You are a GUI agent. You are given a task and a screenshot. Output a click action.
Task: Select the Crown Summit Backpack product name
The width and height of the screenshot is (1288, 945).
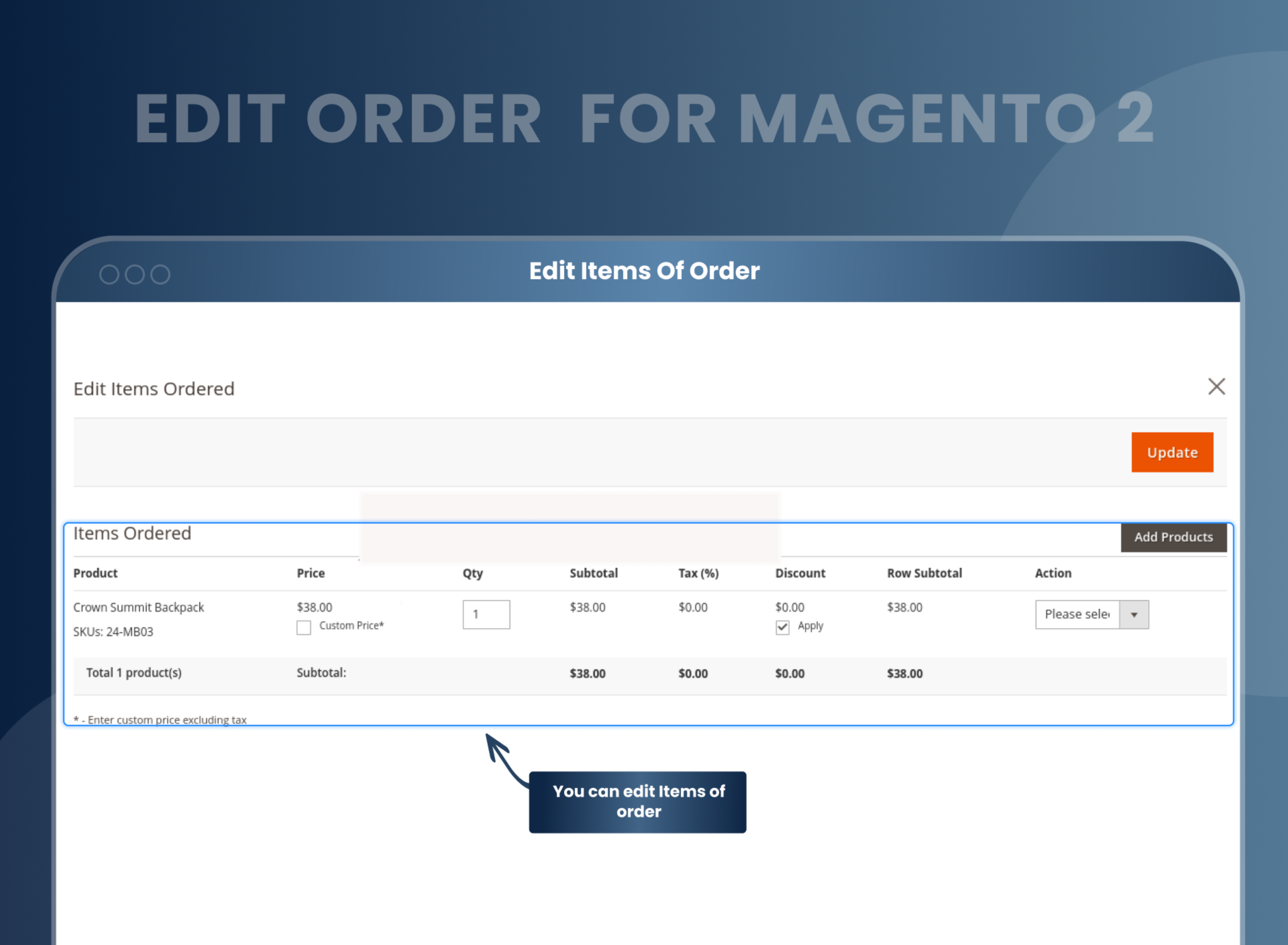coord(138,607)
